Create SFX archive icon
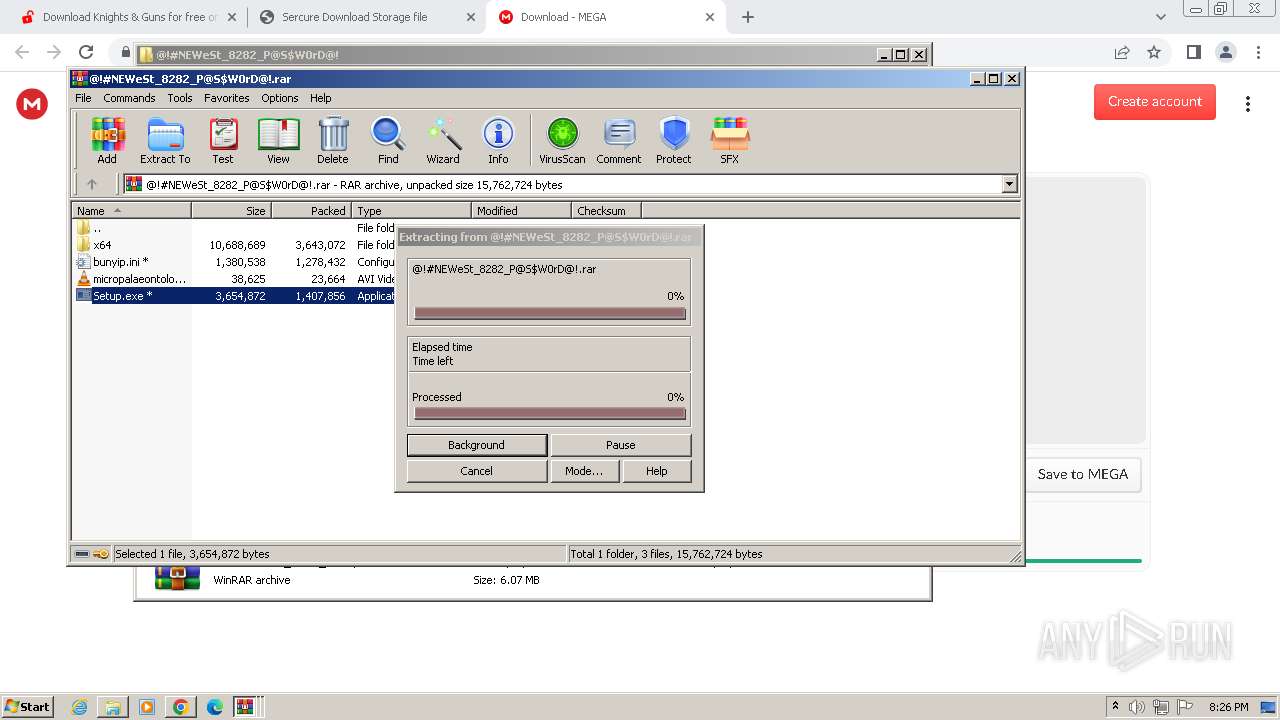 tap(730, 140)
